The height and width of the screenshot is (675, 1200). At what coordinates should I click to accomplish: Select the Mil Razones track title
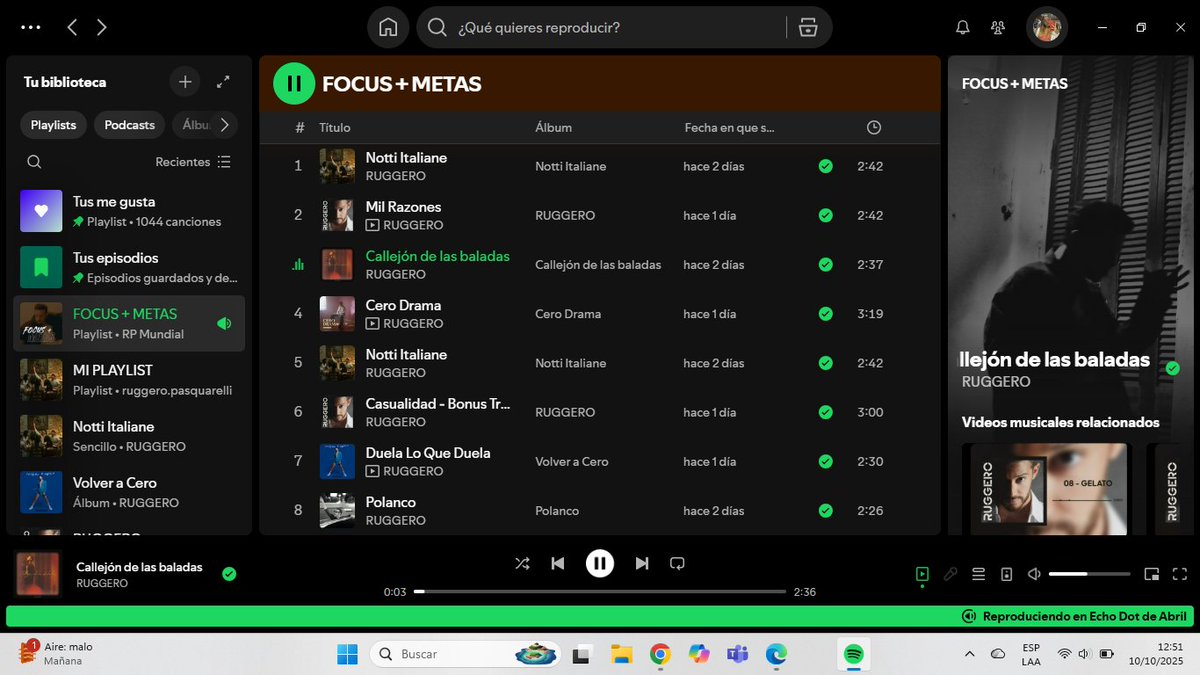click(403, 207)
